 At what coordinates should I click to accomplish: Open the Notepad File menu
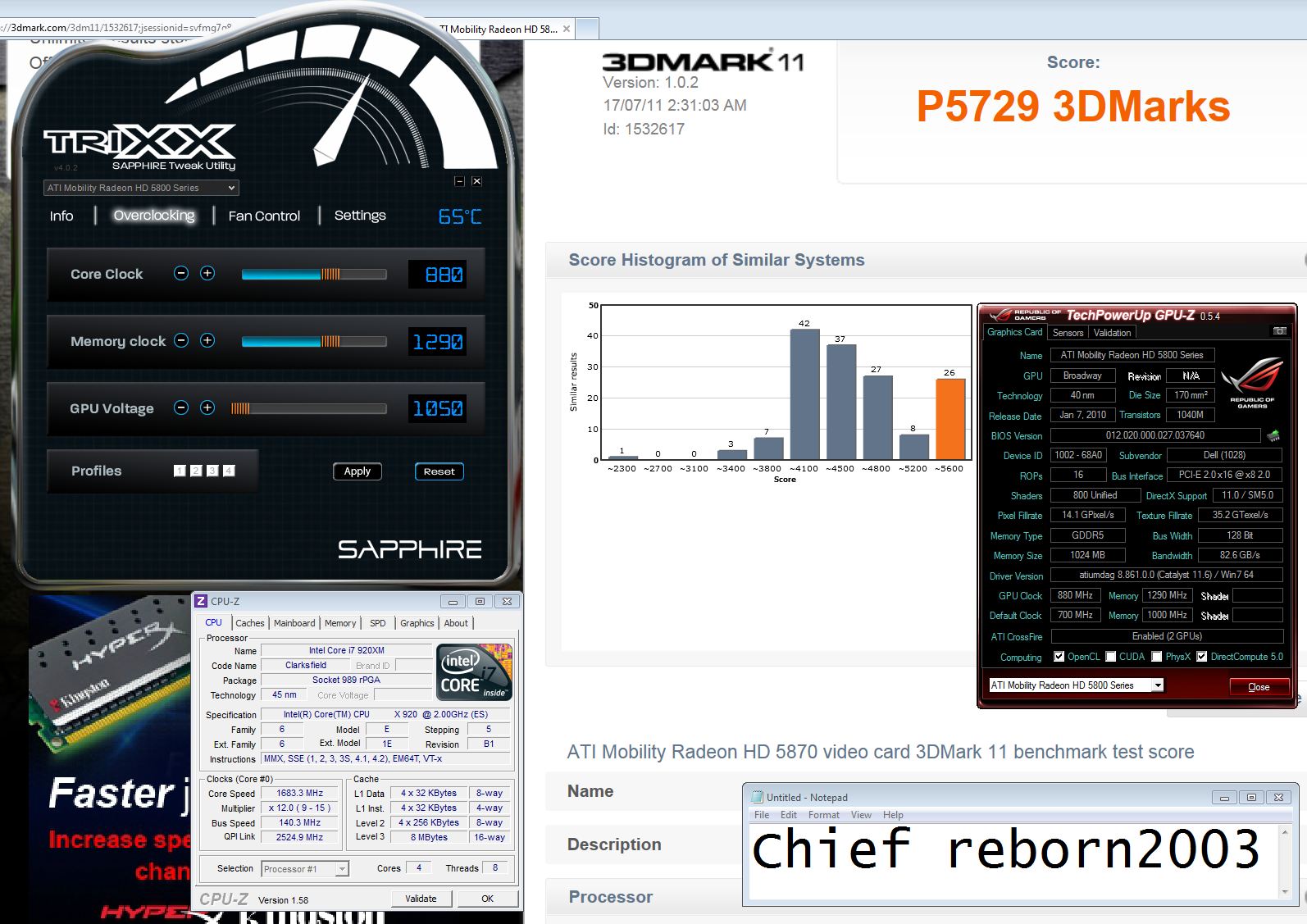click(x=762, y=815)
